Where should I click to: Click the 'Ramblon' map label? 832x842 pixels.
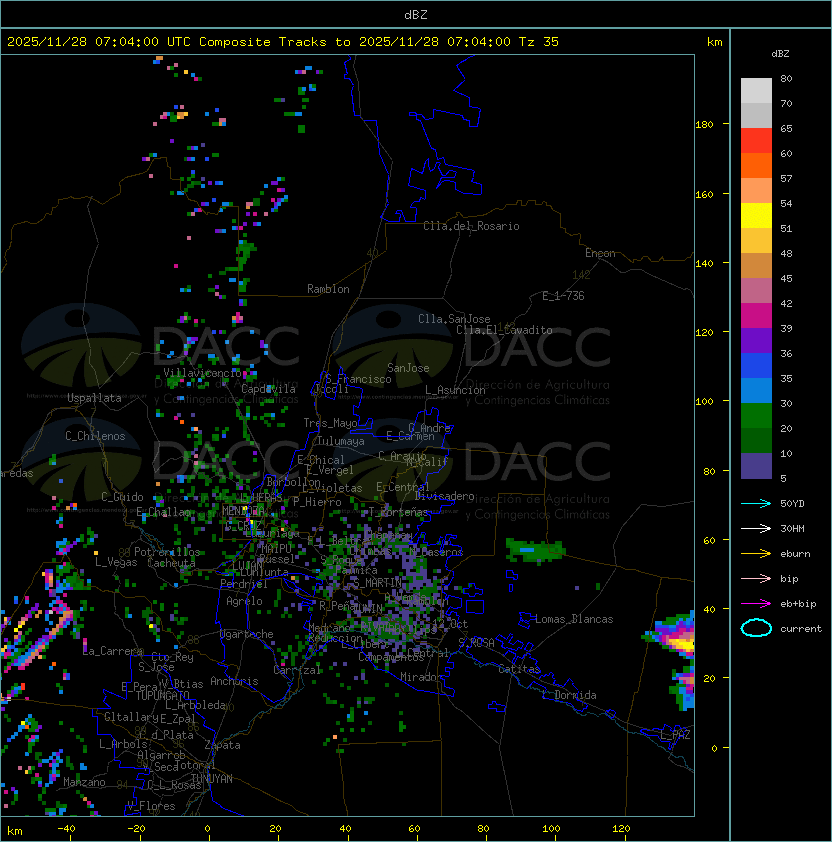(x=328, y=289)
